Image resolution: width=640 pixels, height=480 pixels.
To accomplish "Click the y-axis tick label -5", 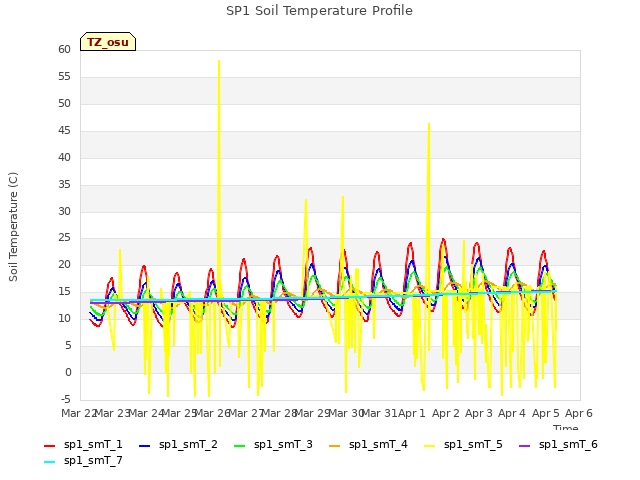I will [66, 399].
